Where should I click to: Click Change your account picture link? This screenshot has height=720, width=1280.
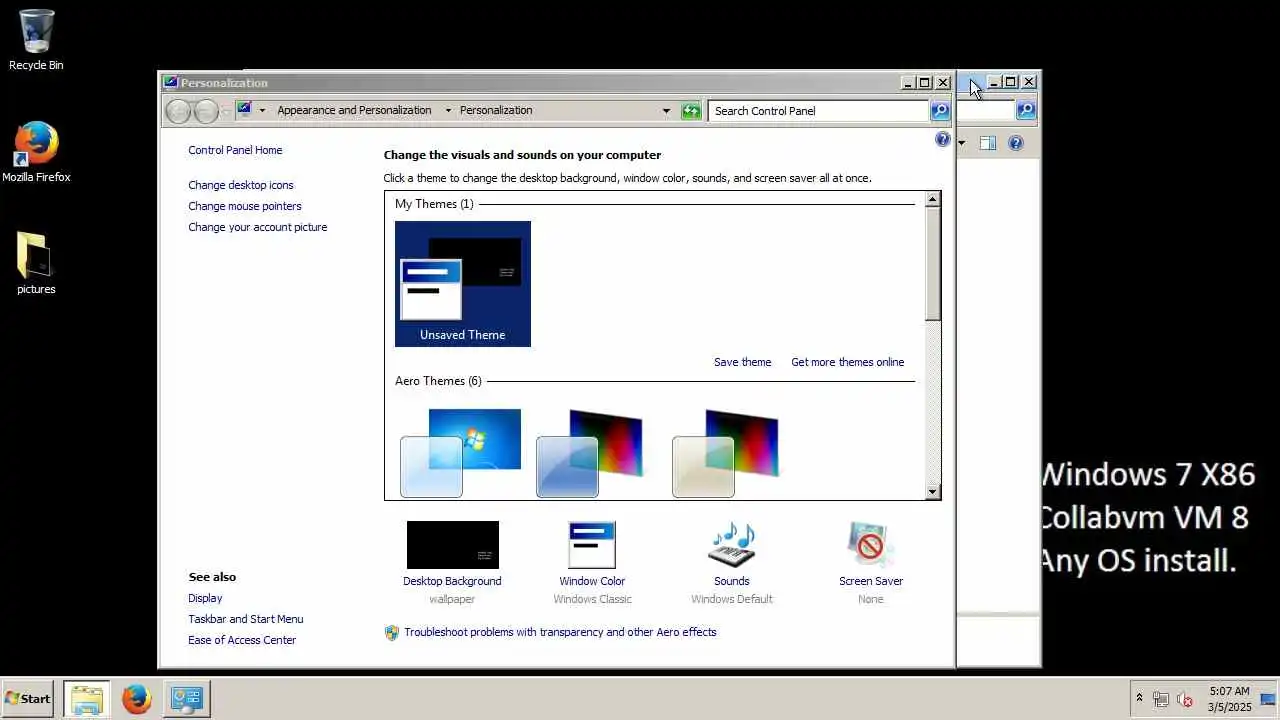pos(258,227)
